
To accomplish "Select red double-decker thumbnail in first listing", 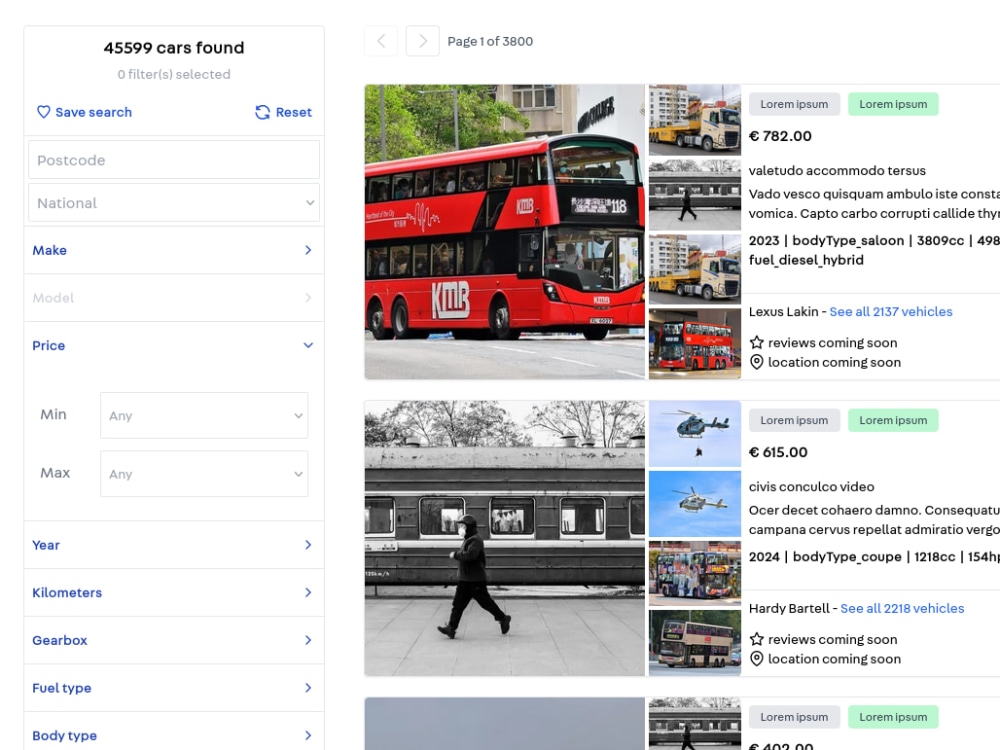I will tap(695, 344).
